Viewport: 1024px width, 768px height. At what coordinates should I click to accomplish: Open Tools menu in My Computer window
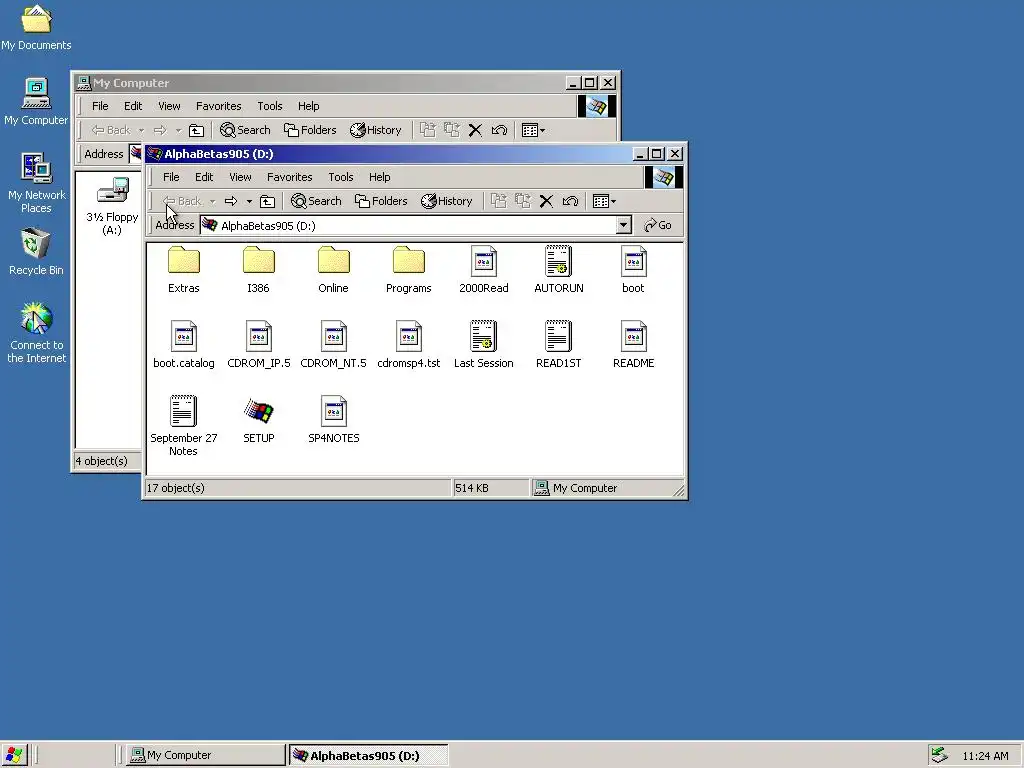(270, 106)
